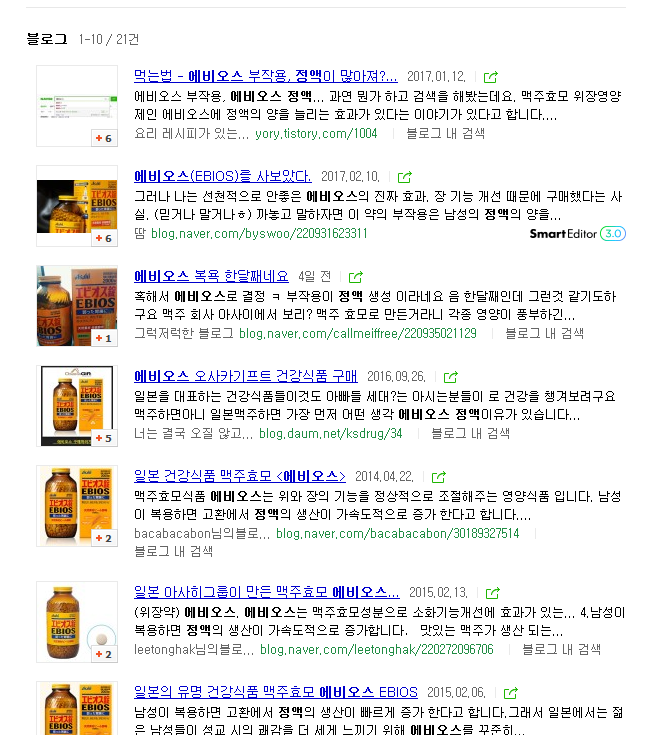Click the SmartEditor 3.0 badge
Image resolution: width=661 pixels, height=735 pixels.
[577, 233]
